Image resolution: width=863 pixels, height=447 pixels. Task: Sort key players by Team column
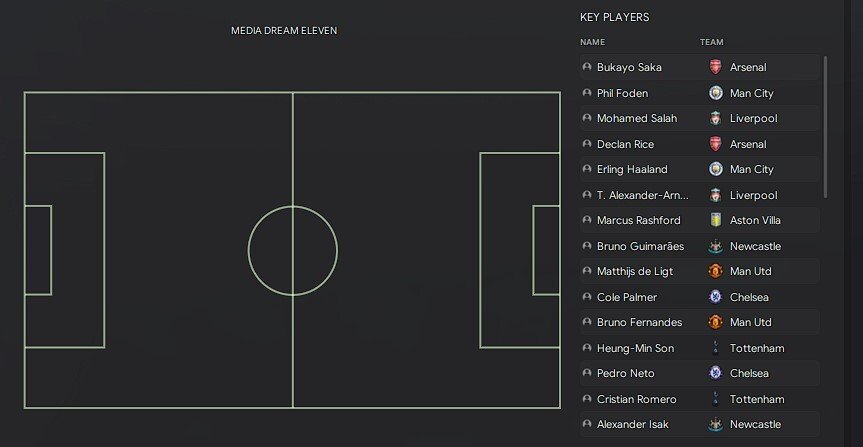point(712,42)
